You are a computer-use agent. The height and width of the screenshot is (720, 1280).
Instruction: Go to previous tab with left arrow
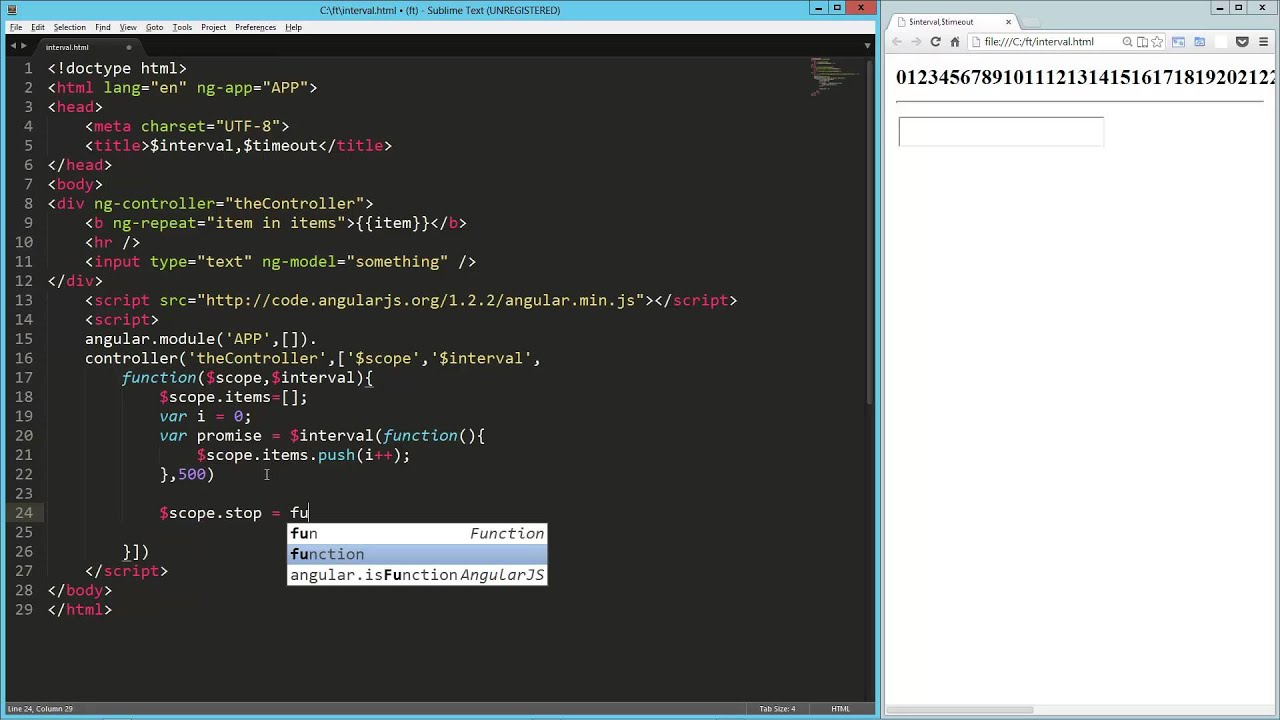pyautogui.click(x=15, y=47)
